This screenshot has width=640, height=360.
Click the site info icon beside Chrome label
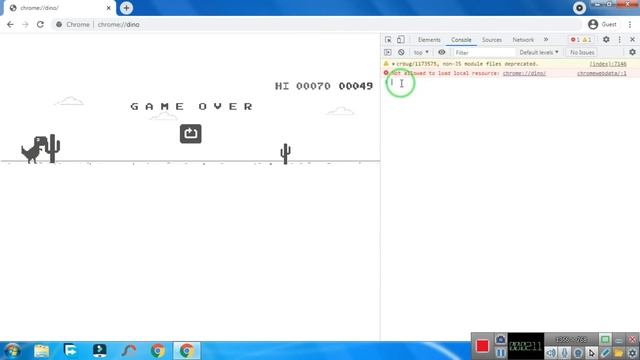[x=59, y=24]
